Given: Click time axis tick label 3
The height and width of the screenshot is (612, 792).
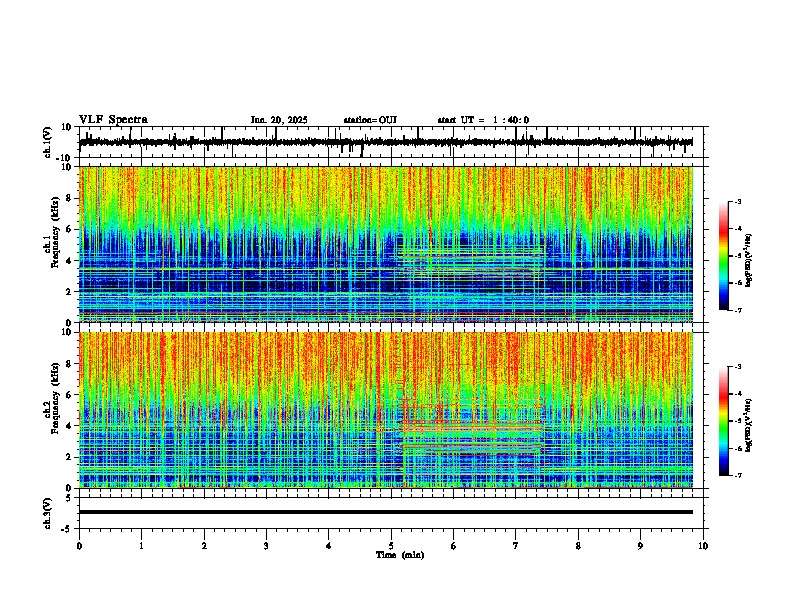Looking at the screenshot, I should pyautogui.click(x=266, y=546).
